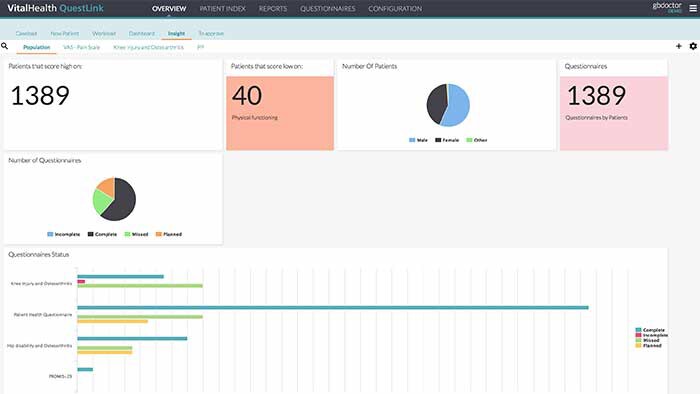Click the Hip disability Planned yellow bar

105,353
